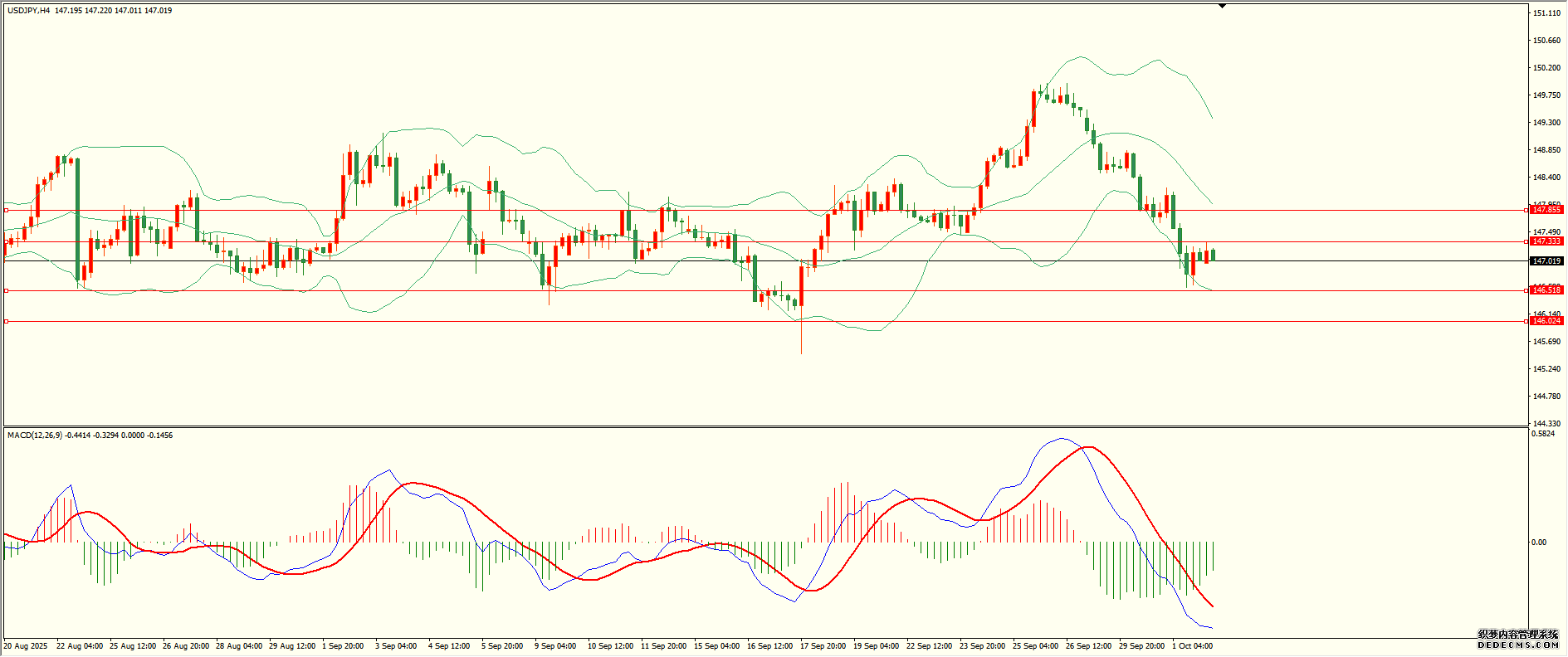Click the 1 Oct 04:00 time label
The image size is (1568, 657).
(1192, 646)
